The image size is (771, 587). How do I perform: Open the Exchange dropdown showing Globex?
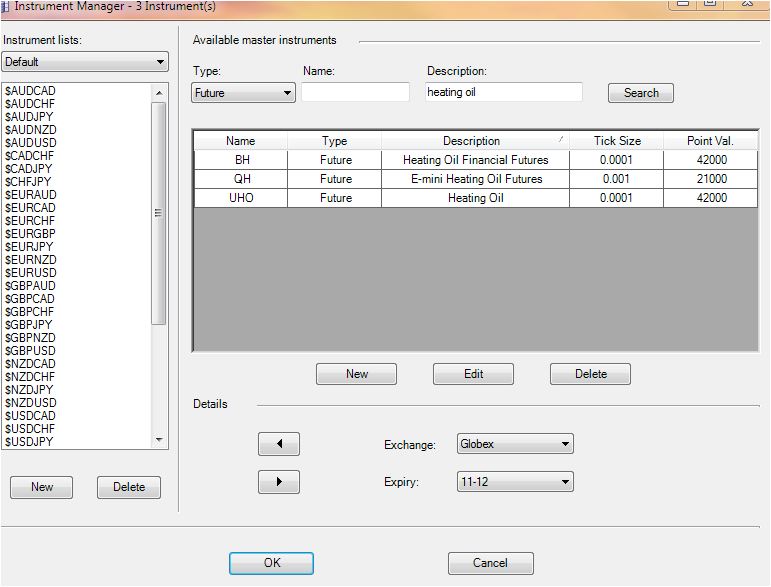[515, 444]
